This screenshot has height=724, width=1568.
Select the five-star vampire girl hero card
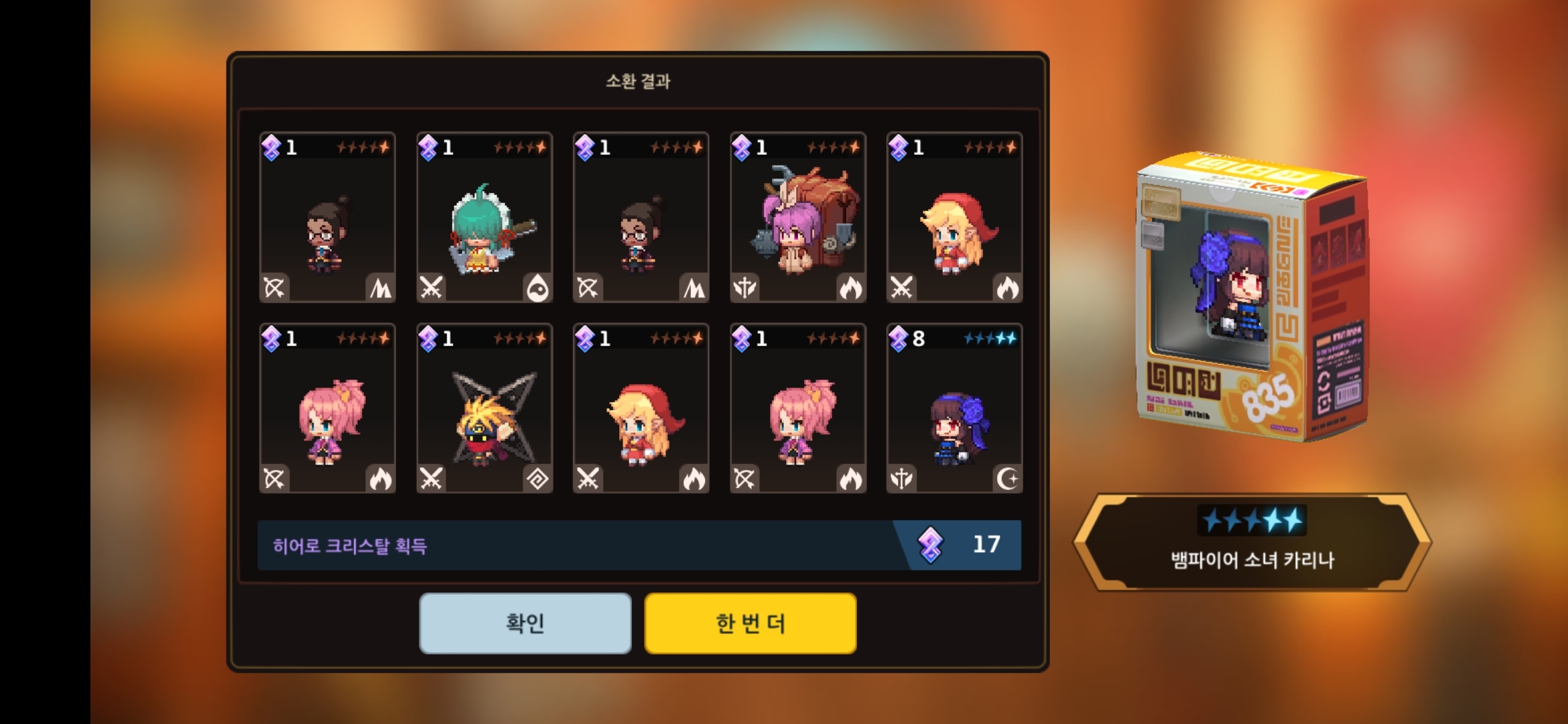(x=954, y=408)
